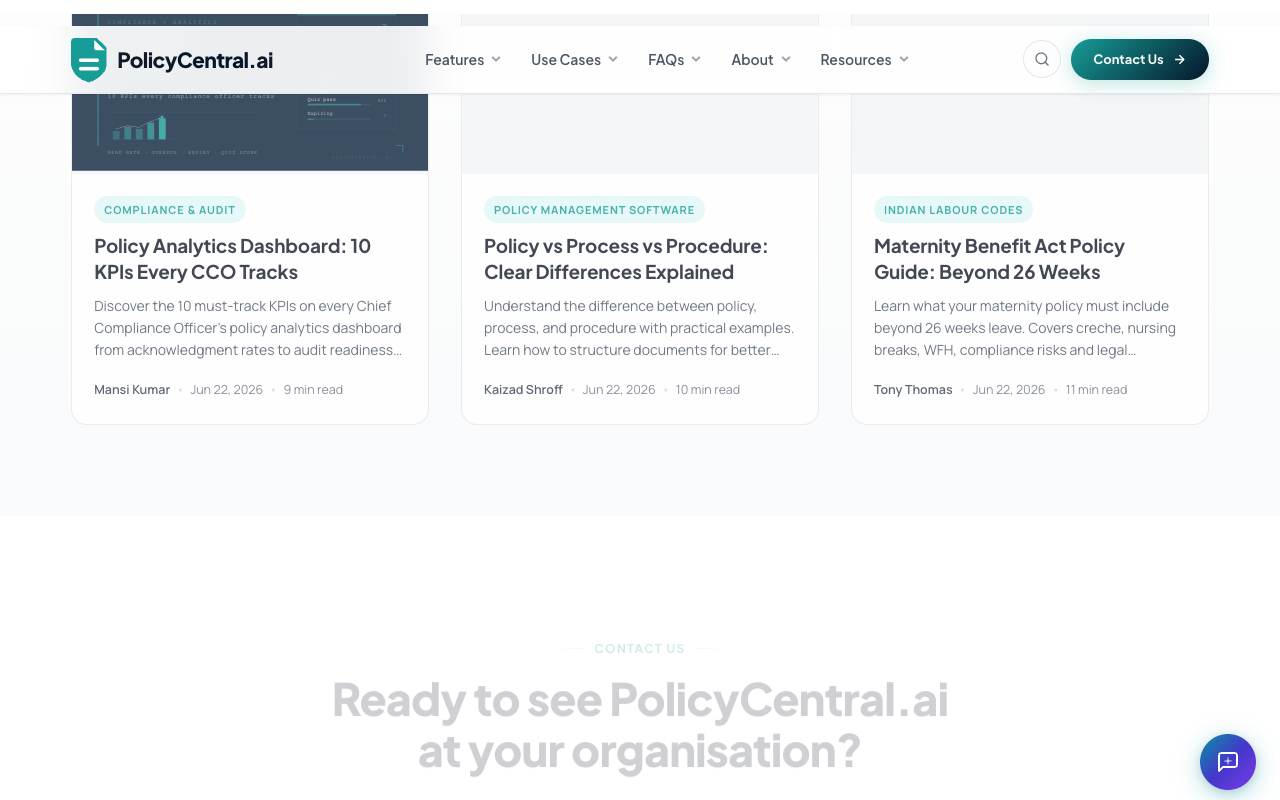1280x800 pixels.
Task: Click the 'Learn what your maternity policy' excerpt
Action: tap(1026, 328)
